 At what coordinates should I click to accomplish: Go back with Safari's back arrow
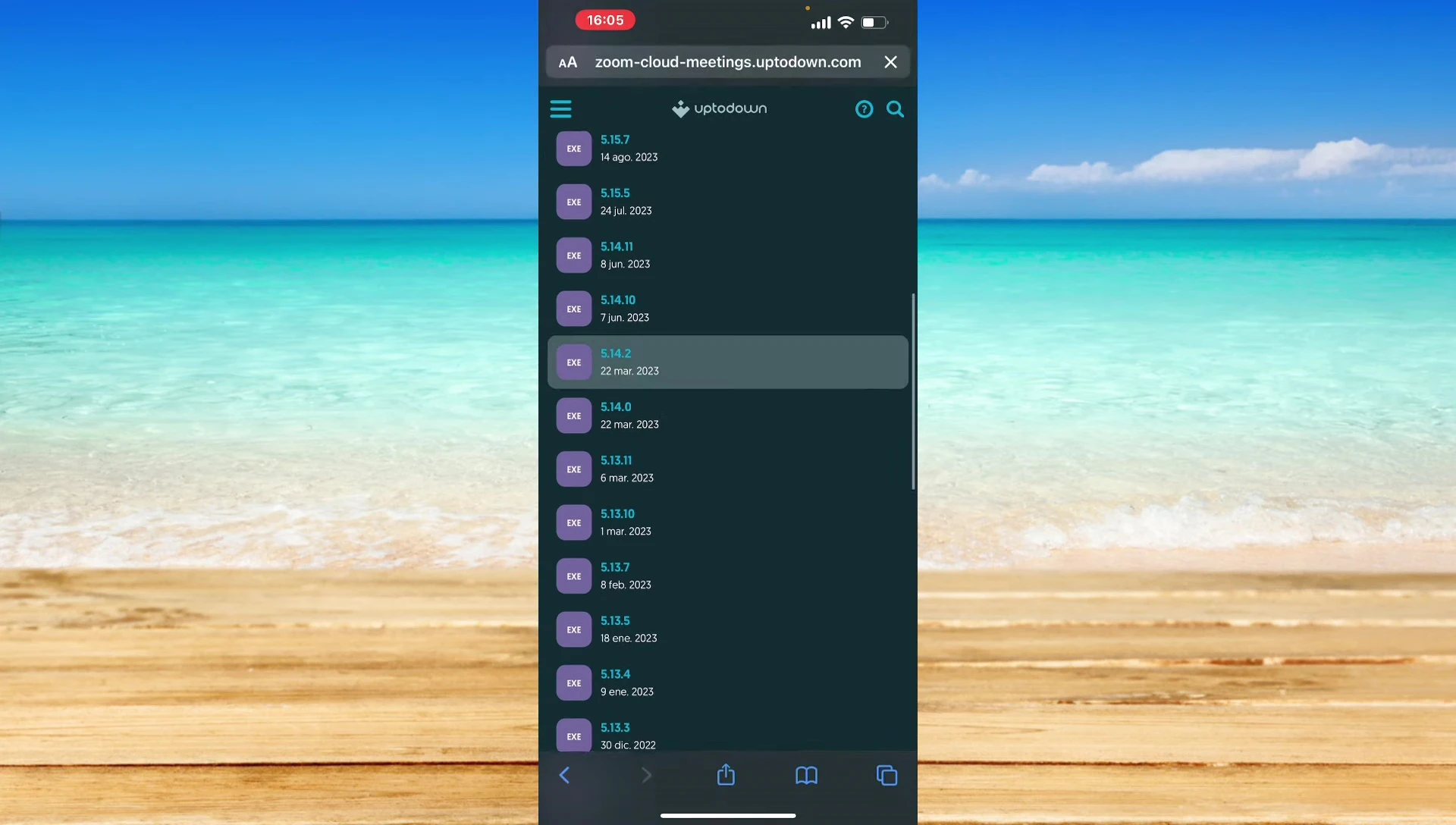coord(564,775)
